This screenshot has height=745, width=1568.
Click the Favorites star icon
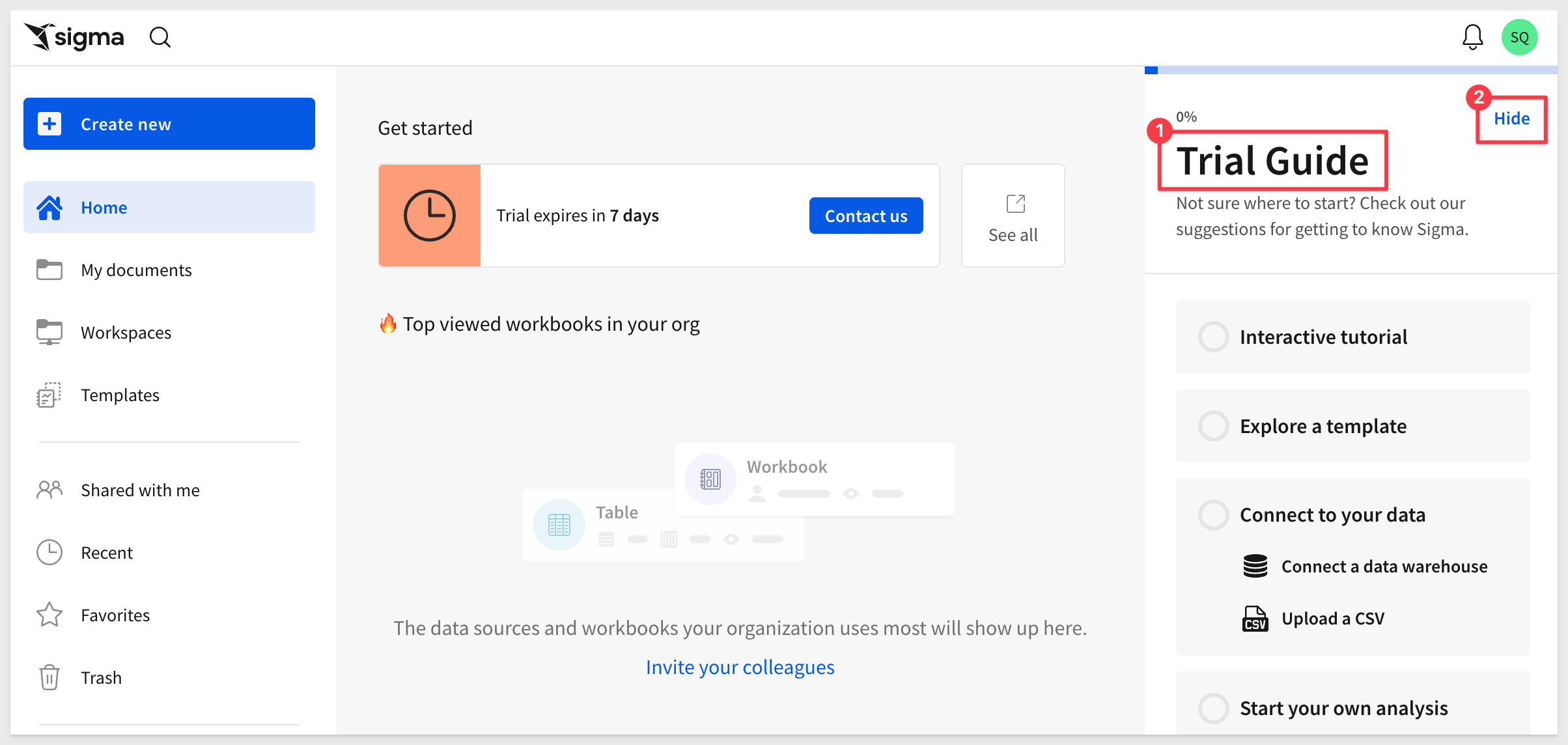49,615
